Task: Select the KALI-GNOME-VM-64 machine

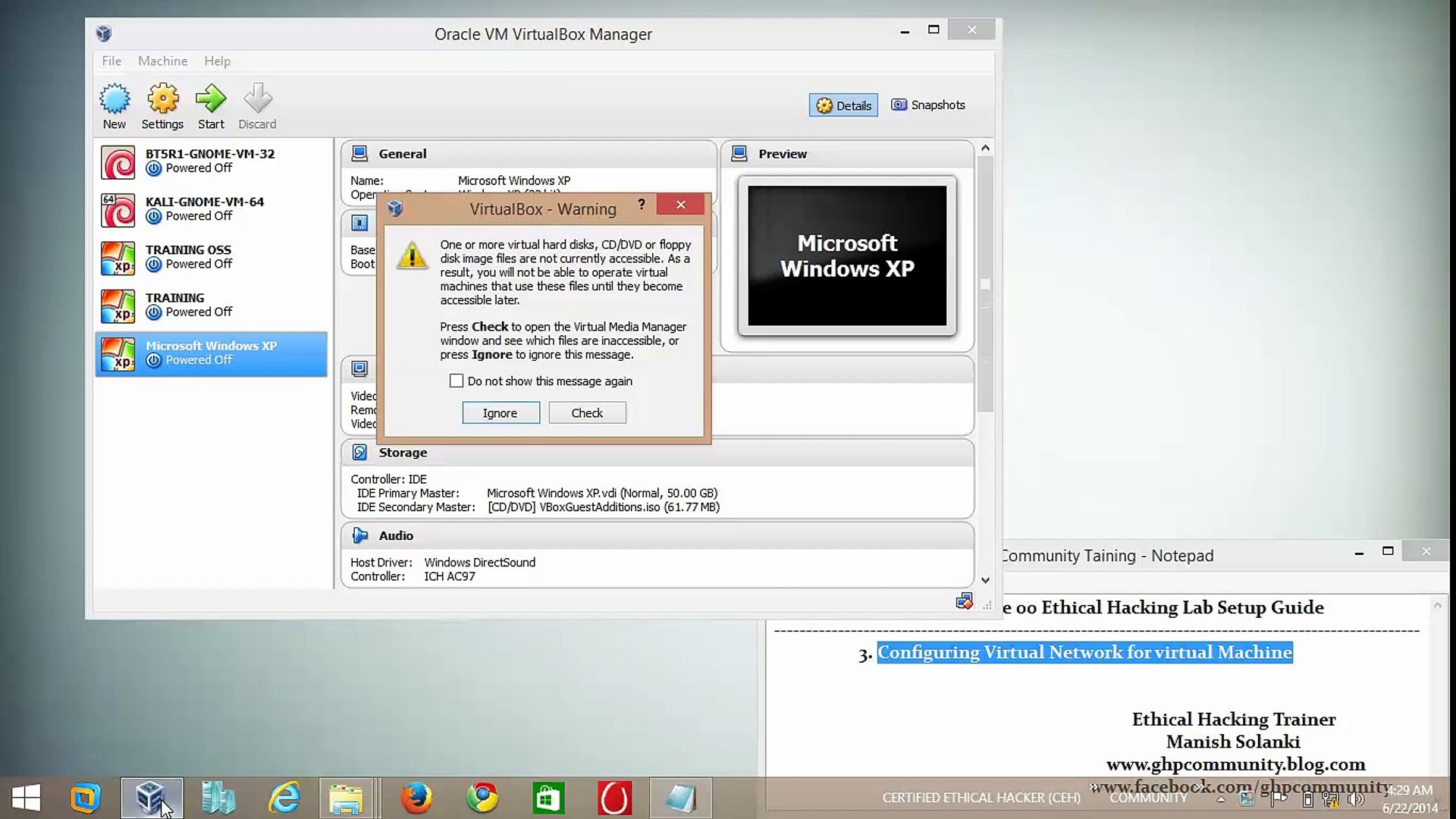Action: (x=211, y=209)
